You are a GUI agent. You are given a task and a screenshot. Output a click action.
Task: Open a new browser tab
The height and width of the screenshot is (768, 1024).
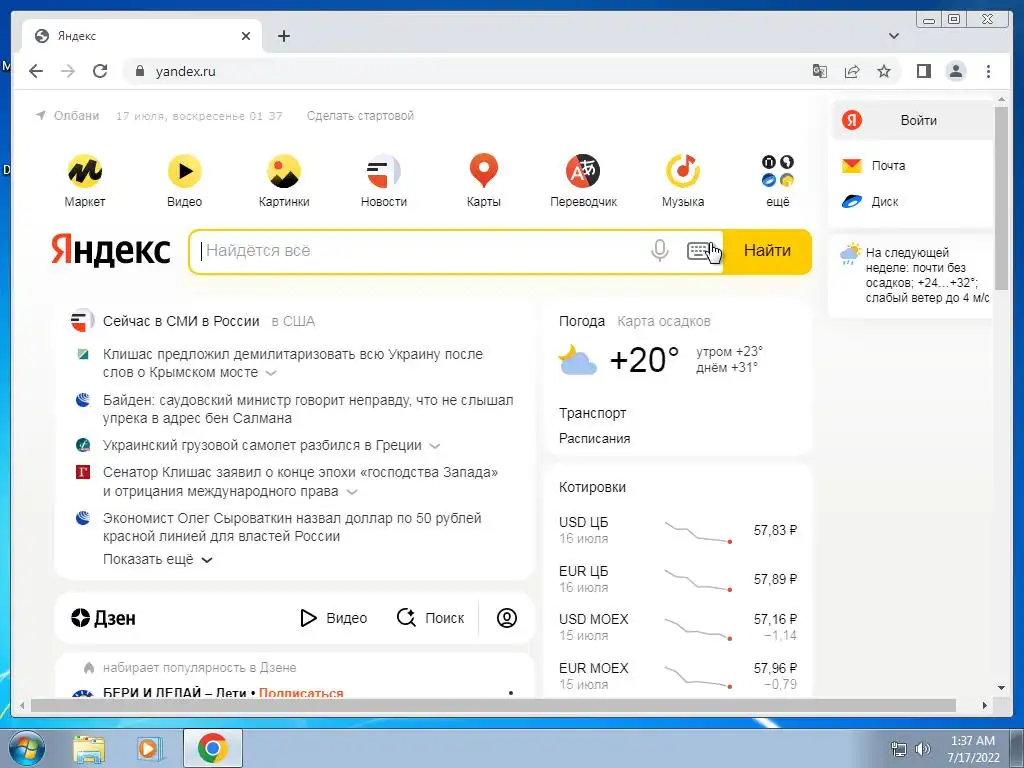[x=283, y=36]
